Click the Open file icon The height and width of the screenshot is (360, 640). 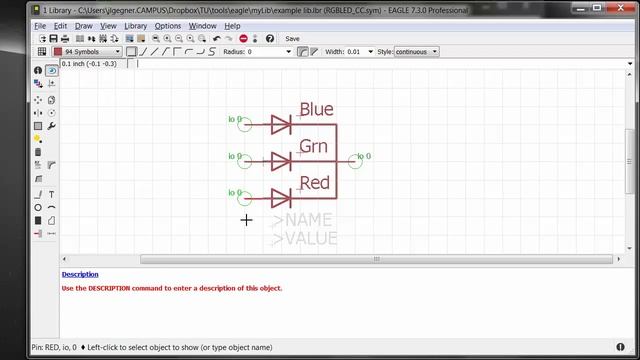point(42,39)
